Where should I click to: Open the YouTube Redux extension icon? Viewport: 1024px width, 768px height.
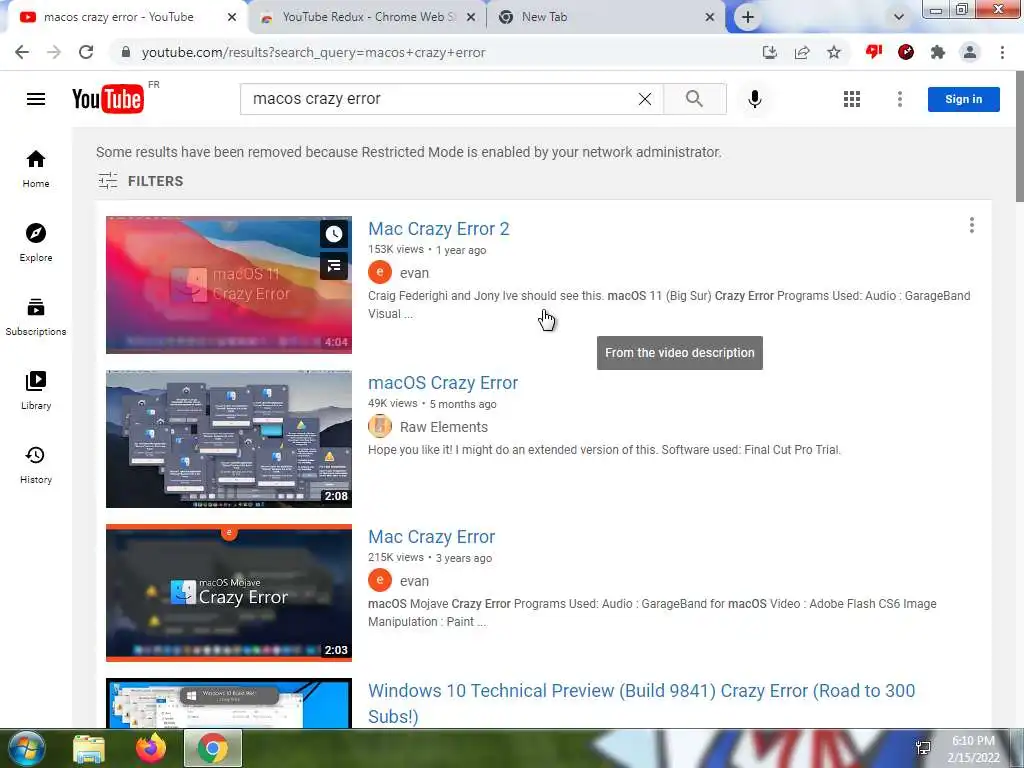coord(906,52)
